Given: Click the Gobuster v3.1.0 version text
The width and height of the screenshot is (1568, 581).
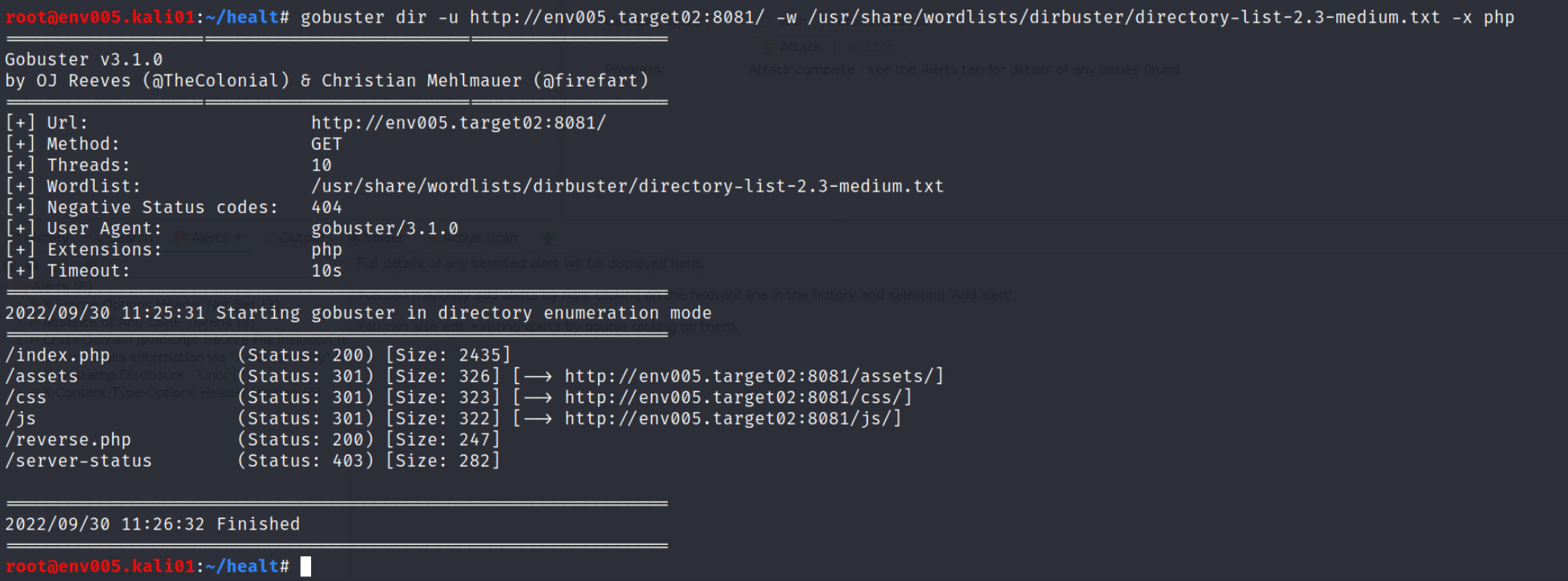Looking at the screenshot, I should pos(83,59).
